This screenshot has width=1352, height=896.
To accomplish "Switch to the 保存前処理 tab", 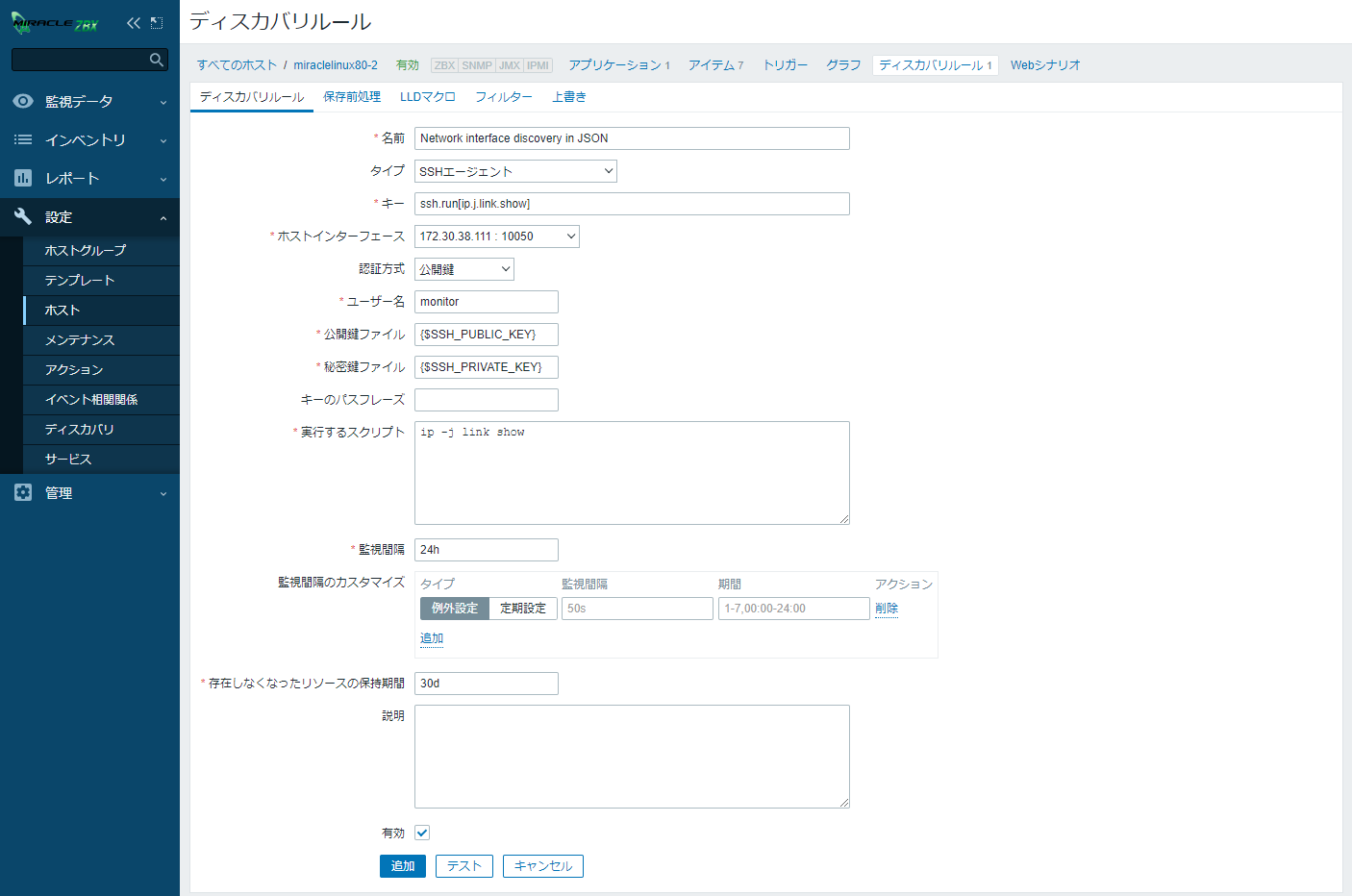I will [x=352, y=97].
